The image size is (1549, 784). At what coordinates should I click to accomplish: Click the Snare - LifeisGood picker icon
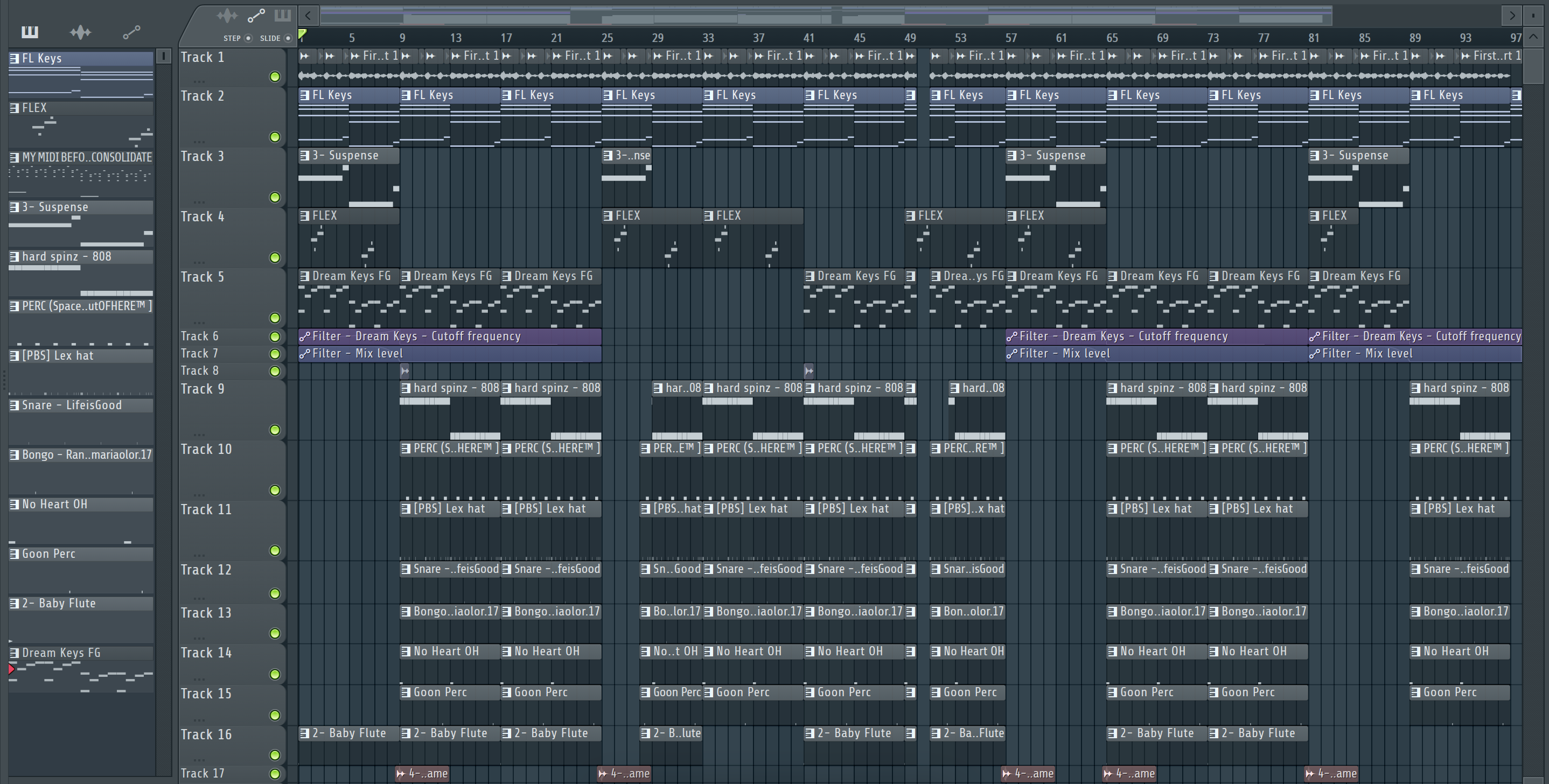pos(14,405)
